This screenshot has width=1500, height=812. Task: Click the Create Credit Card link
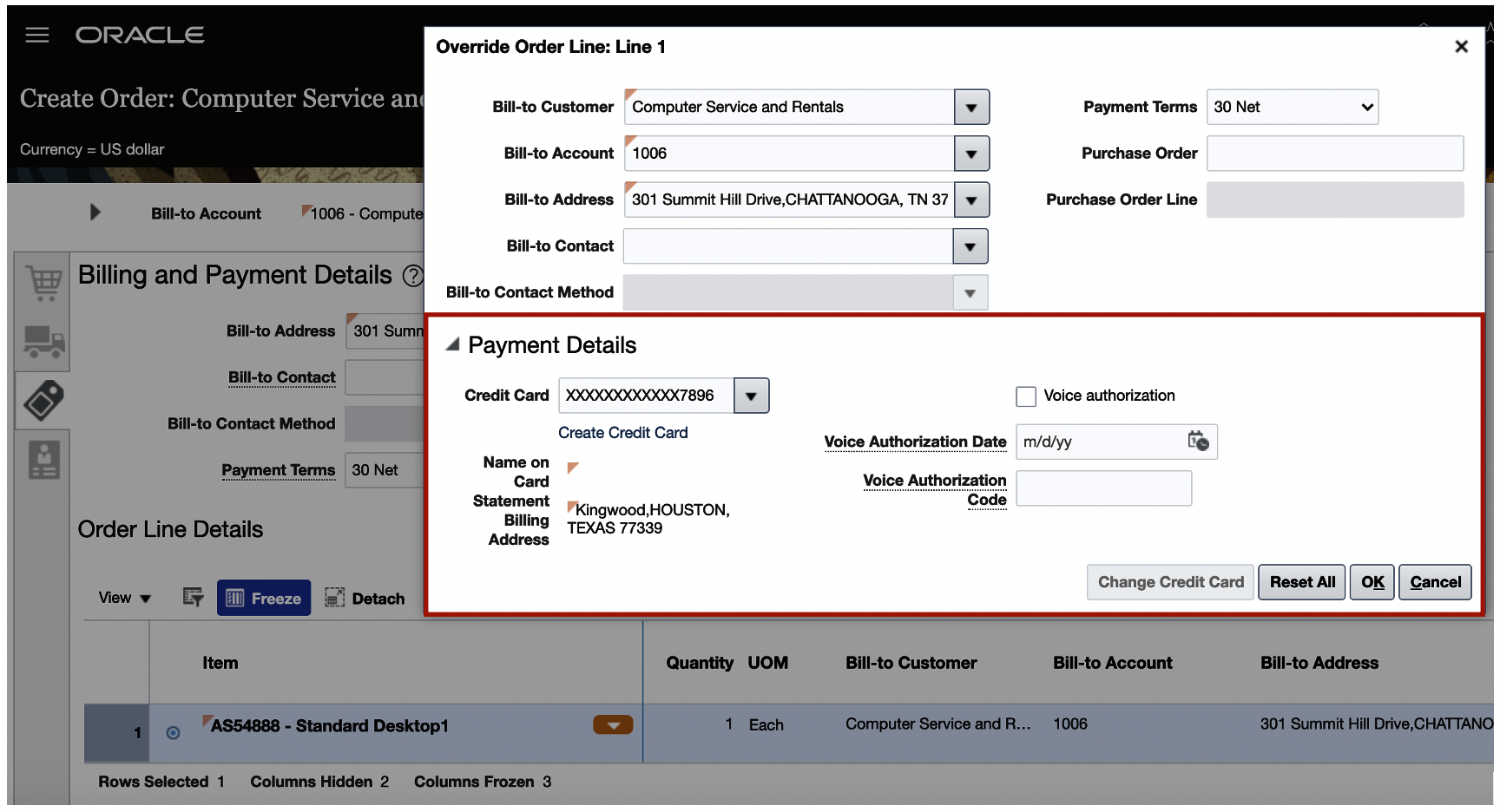[x=622, y=432]
